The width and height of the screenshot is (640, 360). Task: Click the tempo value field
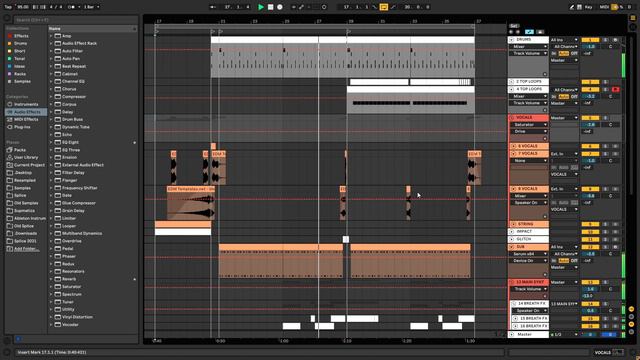point(23,7)
